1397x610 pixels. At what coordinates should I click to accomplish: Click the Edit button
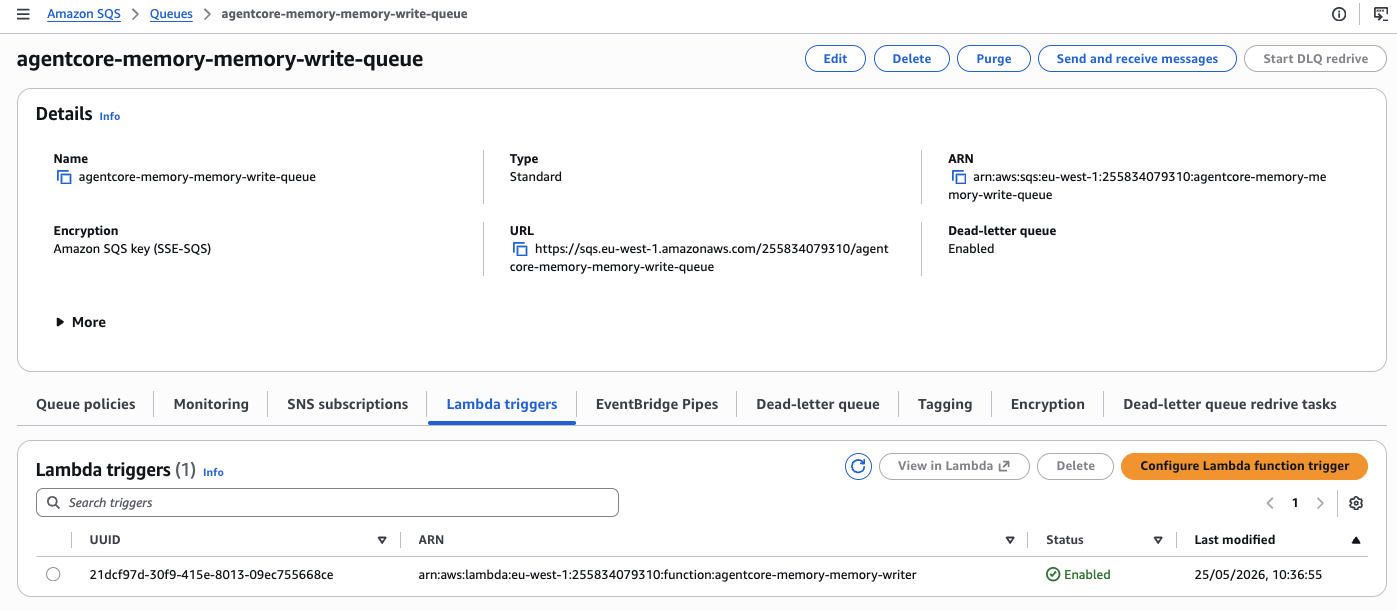[x=836, y=59]
